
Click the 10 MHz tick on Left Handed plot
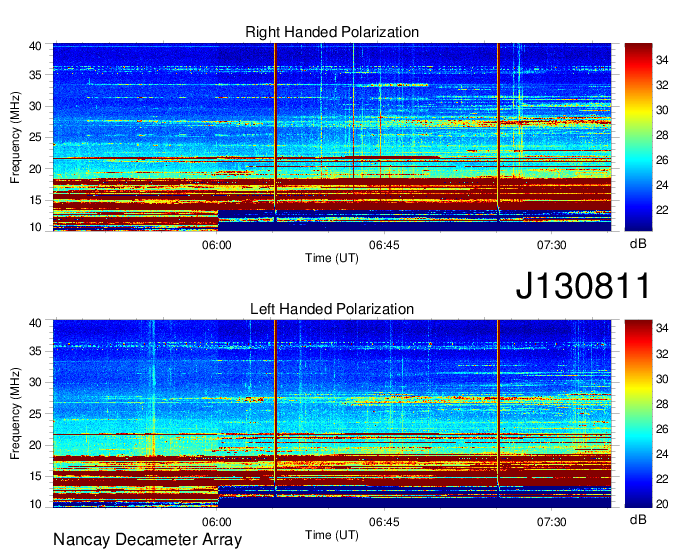click(x=35, y=504)
